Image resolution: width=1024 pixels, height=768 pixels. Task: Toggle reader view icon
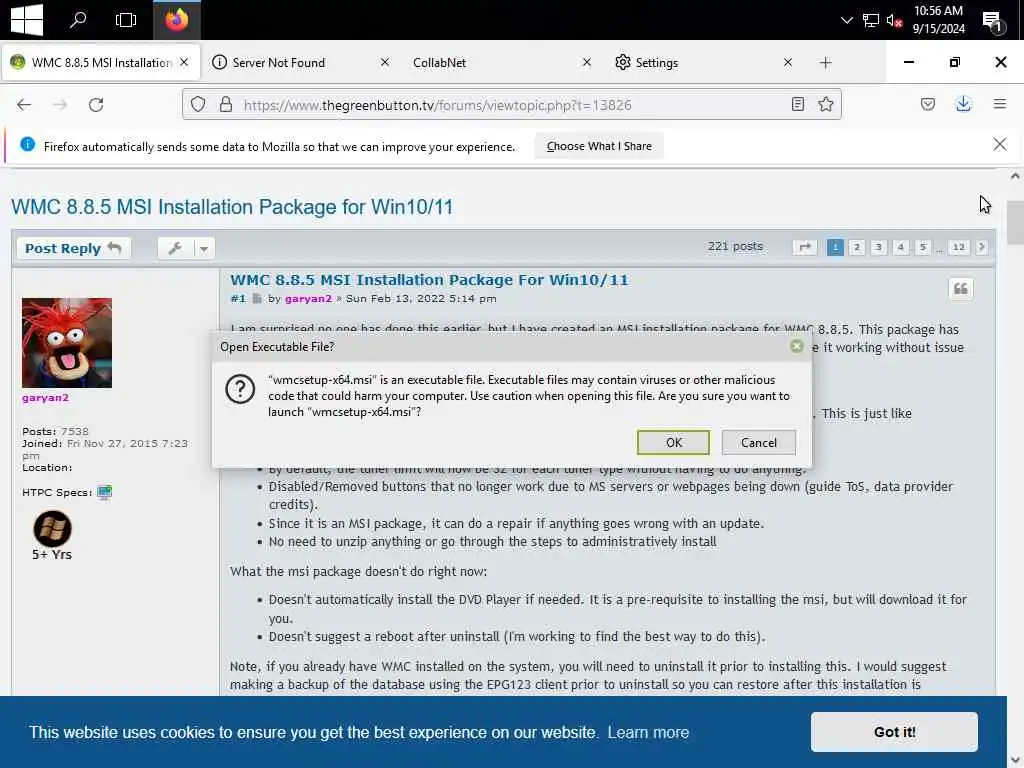point(797,104)
